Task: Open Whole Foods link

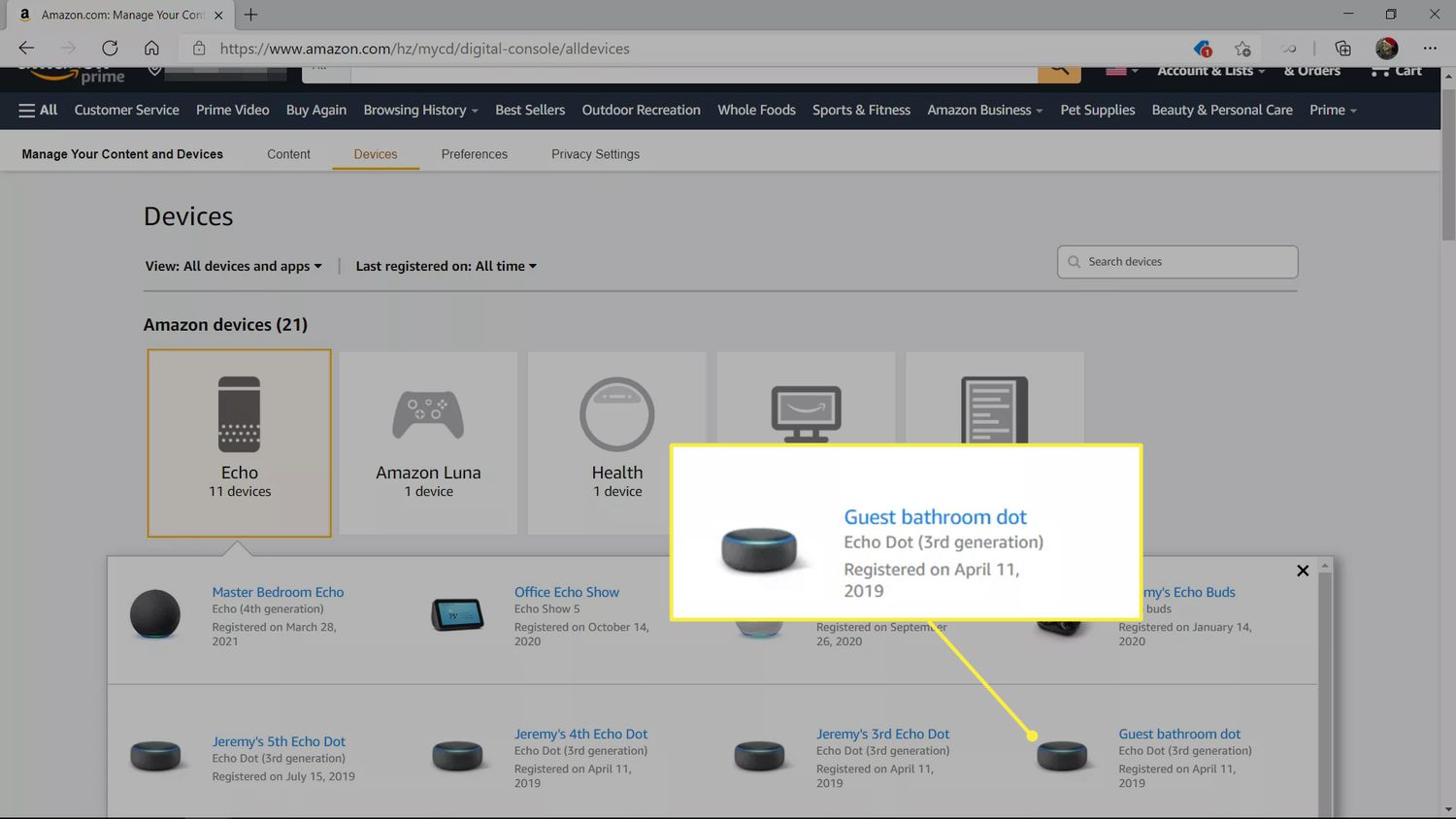Action: (x=756, y=111)
